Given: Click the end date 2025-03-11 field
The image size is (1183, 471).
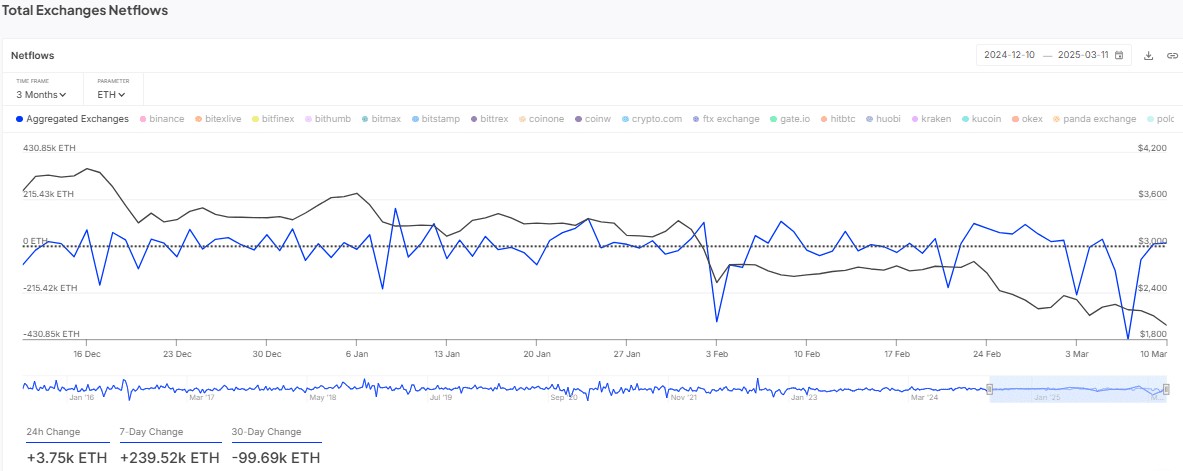Looking at the screenshot, I should [1084, 56].
